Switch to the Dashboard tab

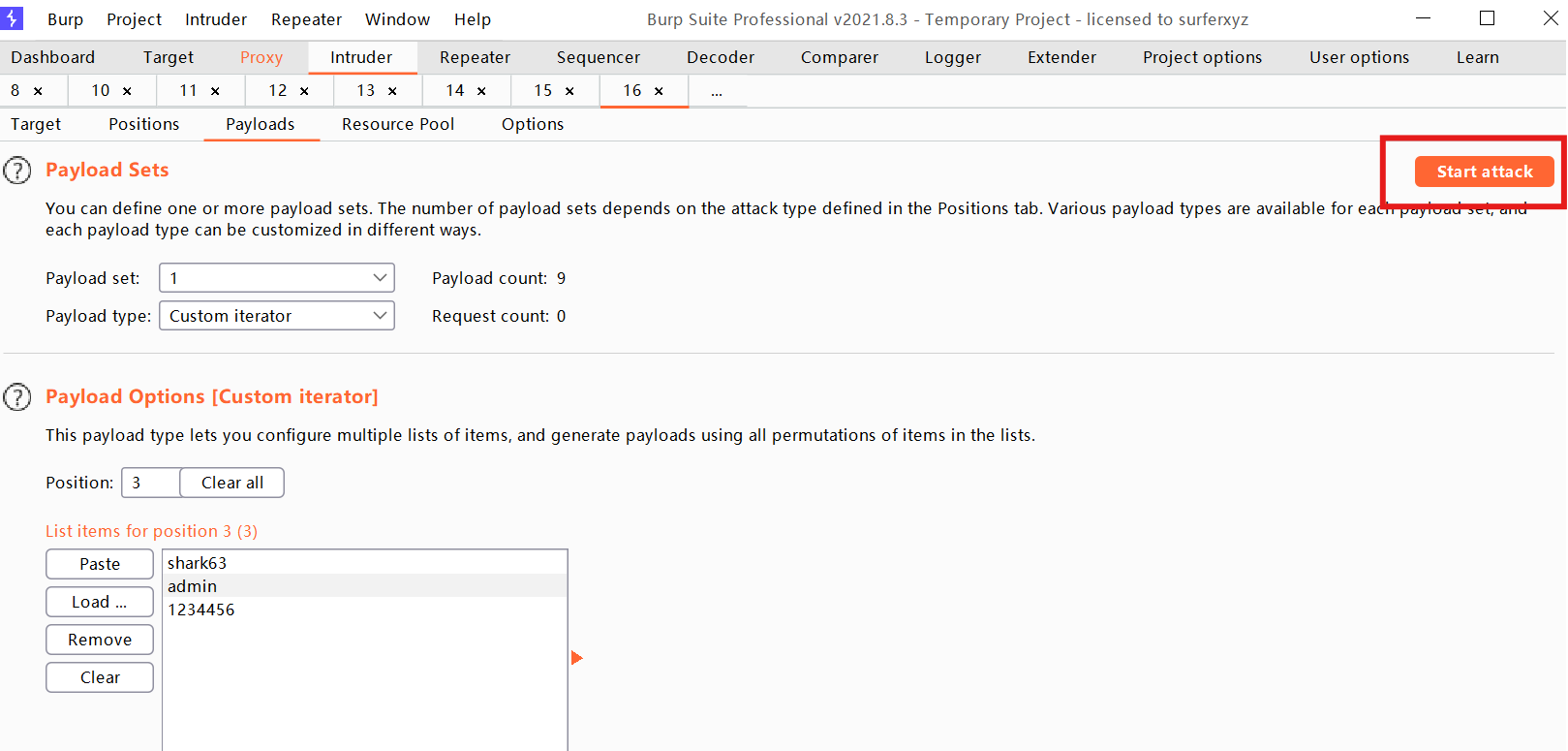click(53, 57)
